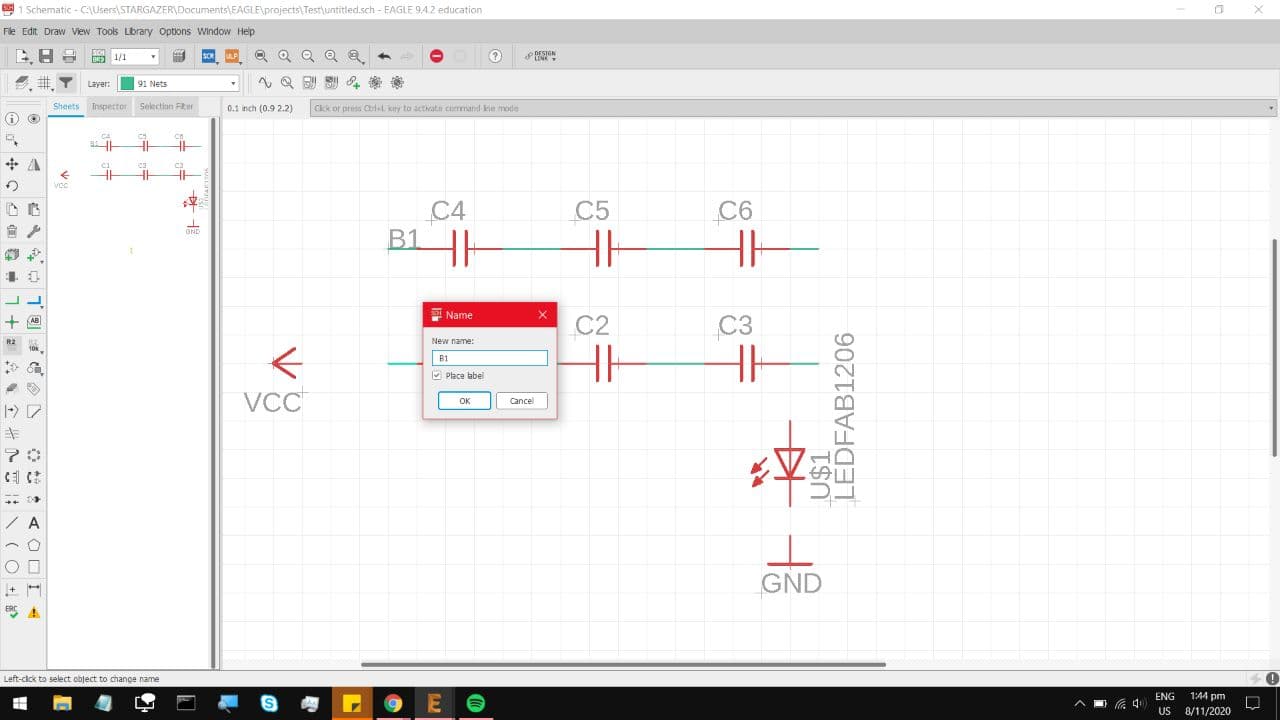Select the Polygon drawing tool
The width and height of the screenshot is (1280, 720).
34,545
